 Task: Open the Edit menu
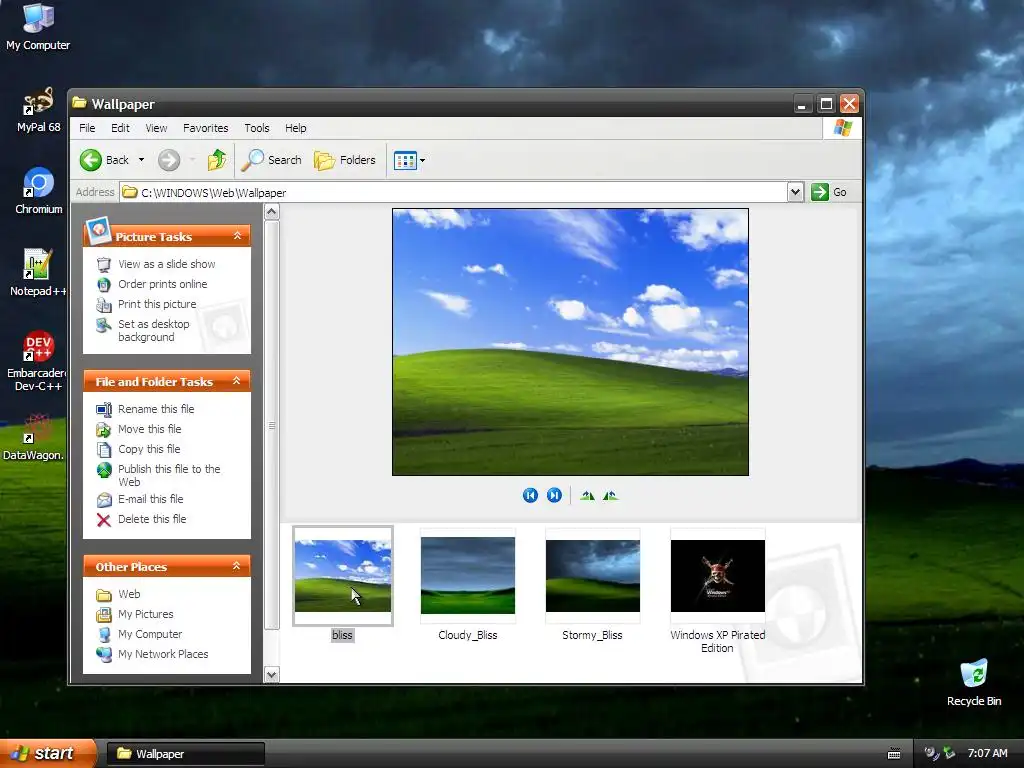pyautogui.click(x=120, y=128)
